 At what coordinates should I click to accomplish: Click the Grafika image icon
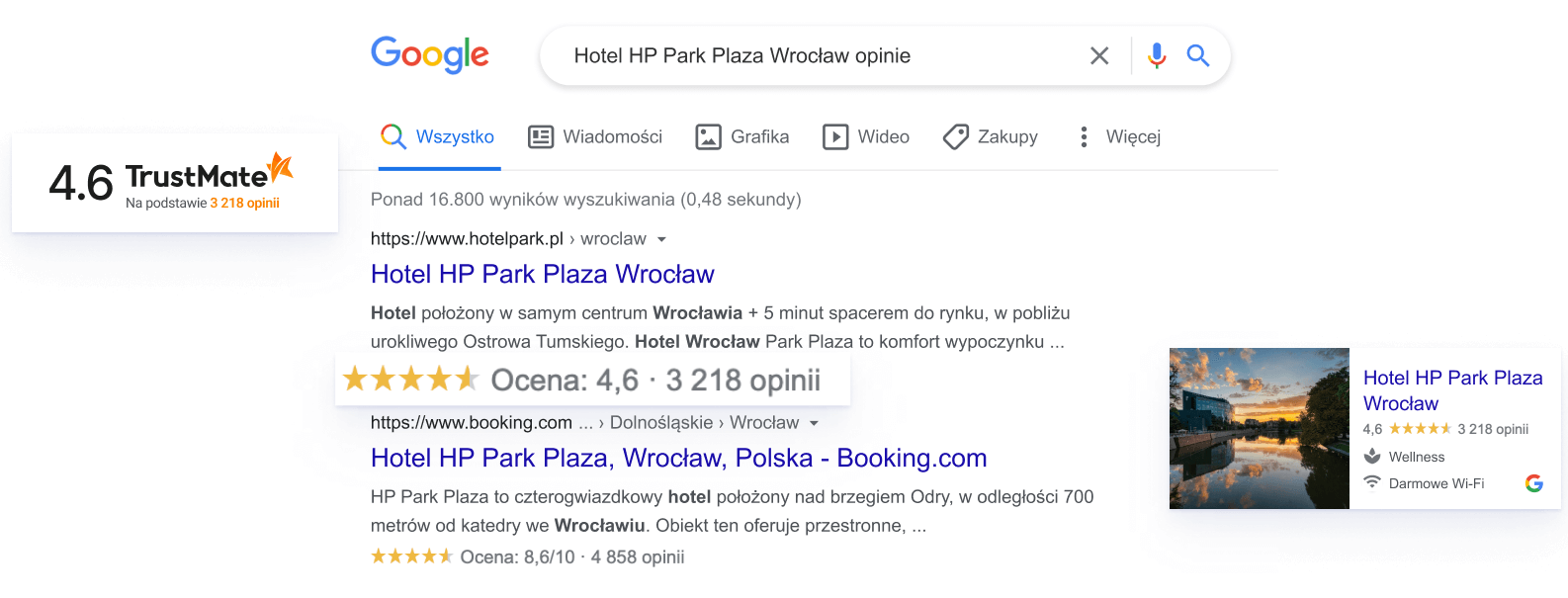point(709,136)
